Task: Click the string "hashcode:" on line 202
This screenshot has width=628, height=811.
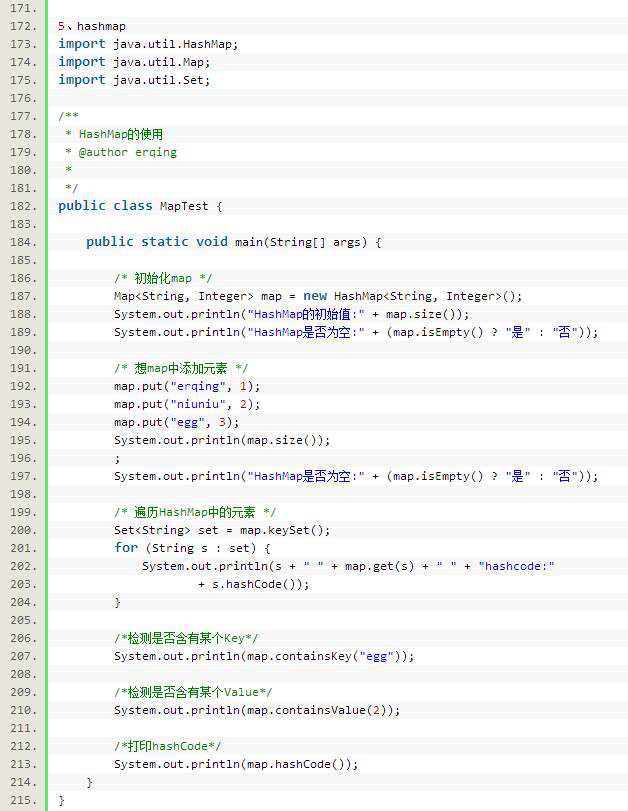Action: tap(516, 566)
